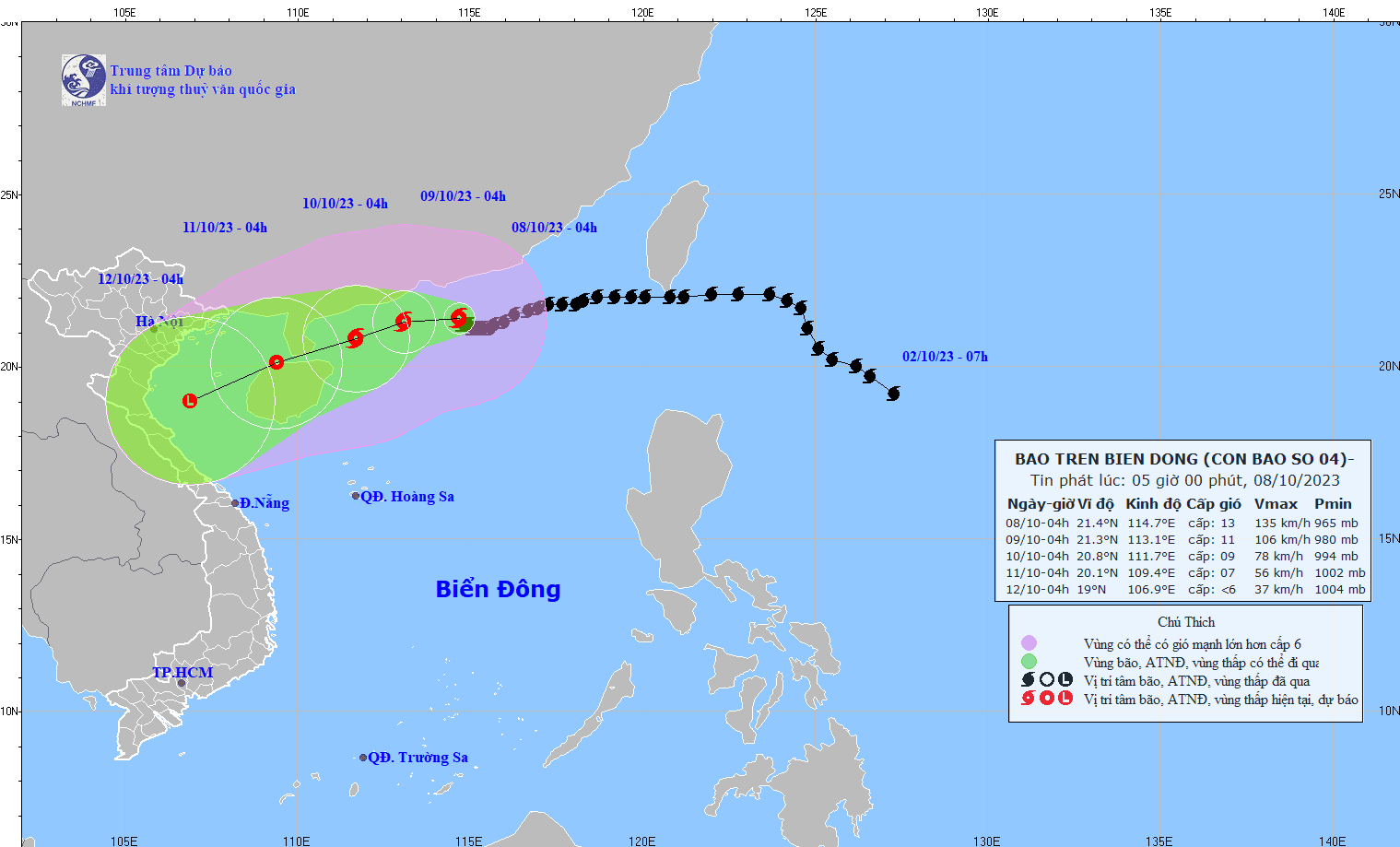The image size is (1400, 847).
Task: Click the 'Chú Thích' legend heading
Action: [1186, 622]
